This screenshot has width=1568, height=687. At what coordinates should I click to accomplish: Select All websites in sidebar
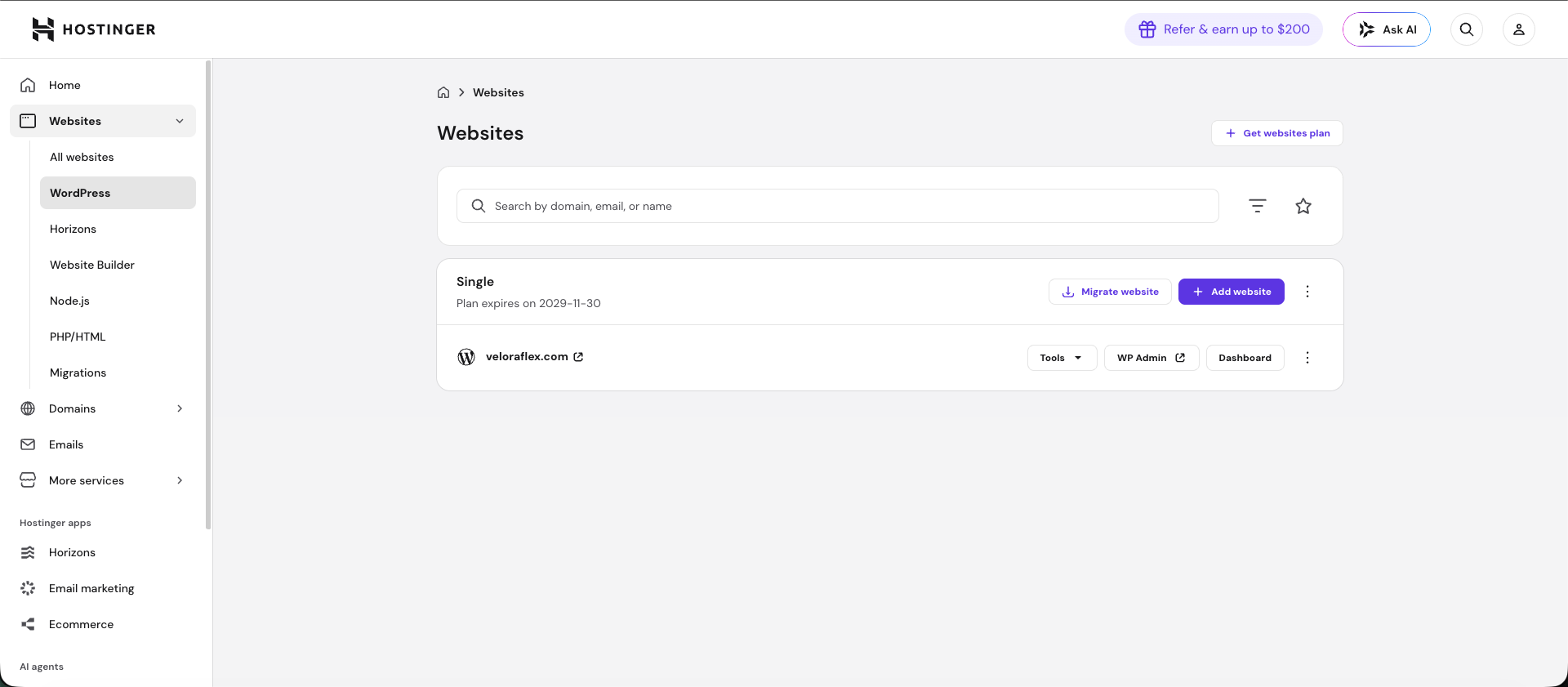118,157
